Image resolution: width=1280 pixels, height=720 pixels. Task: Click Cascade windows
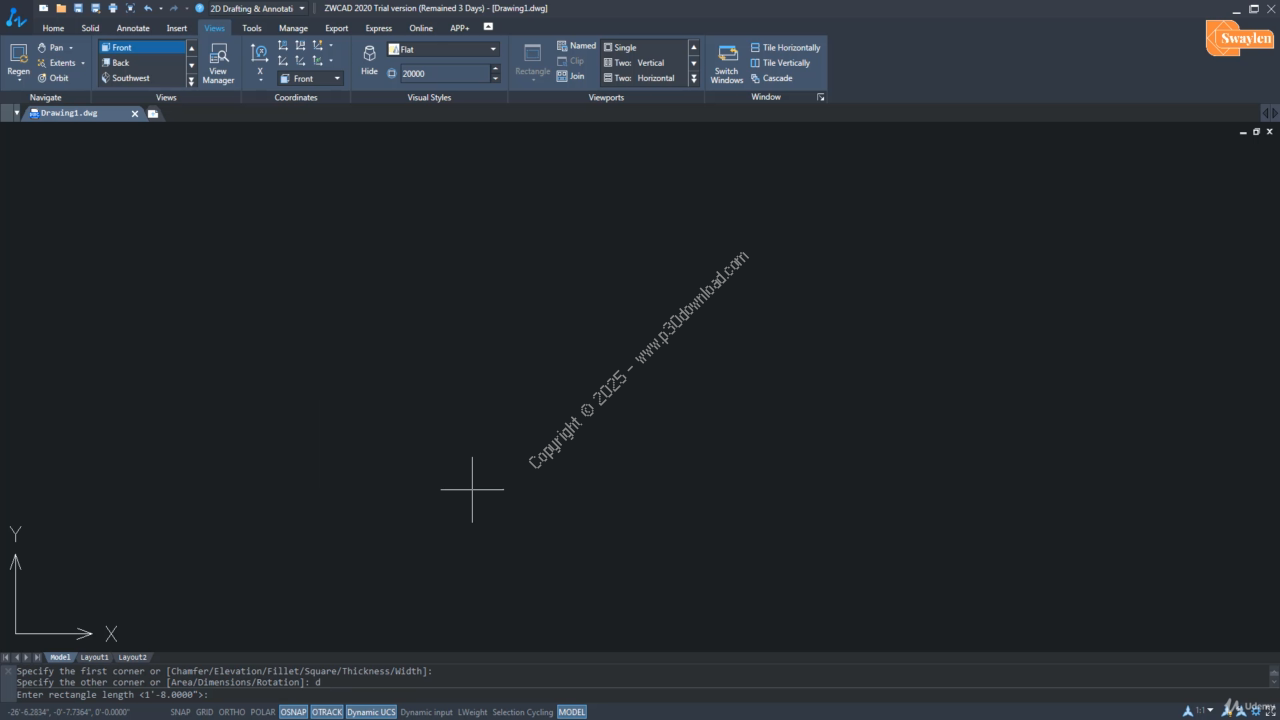771,78
